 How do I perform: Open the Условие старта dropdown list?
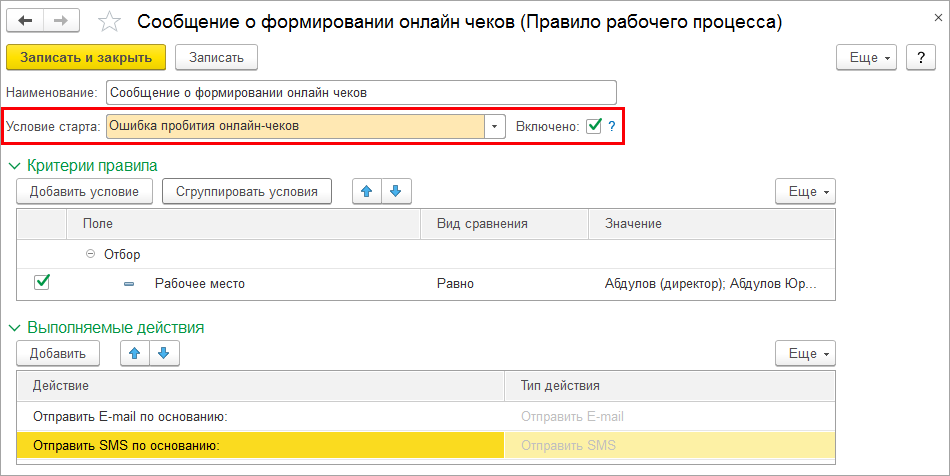point(494,127)
